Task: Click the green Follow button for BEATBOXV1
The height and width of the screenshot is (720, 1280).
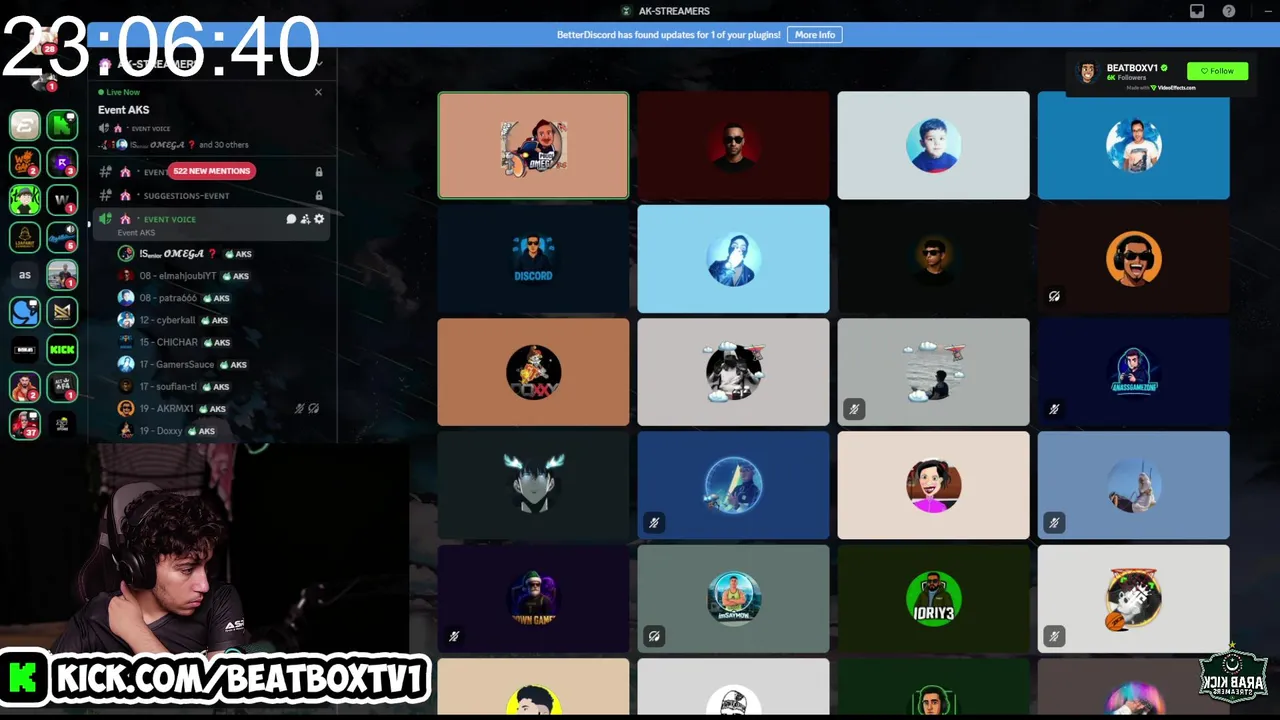Action: (x=1217, y=71)
